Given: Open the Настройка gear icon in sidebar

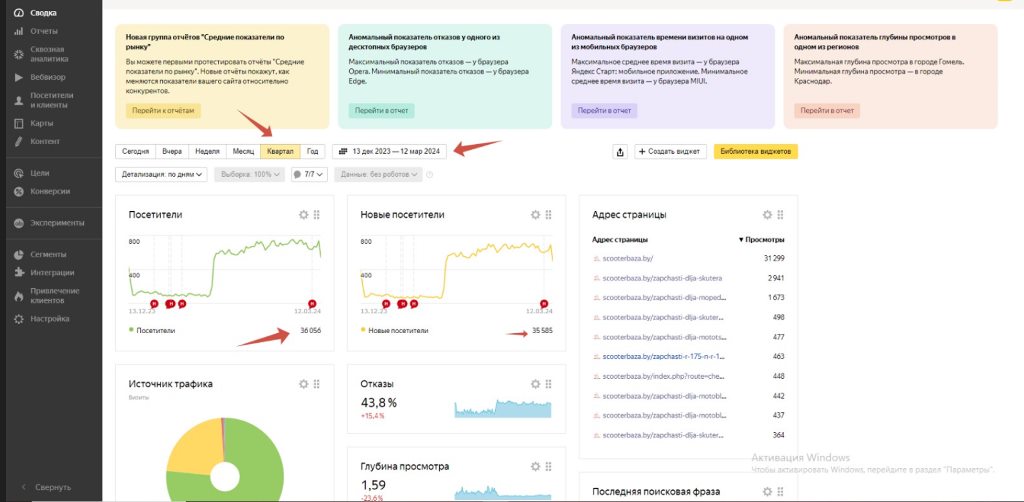Looking at the screenshot, I should tap(18, 319).
